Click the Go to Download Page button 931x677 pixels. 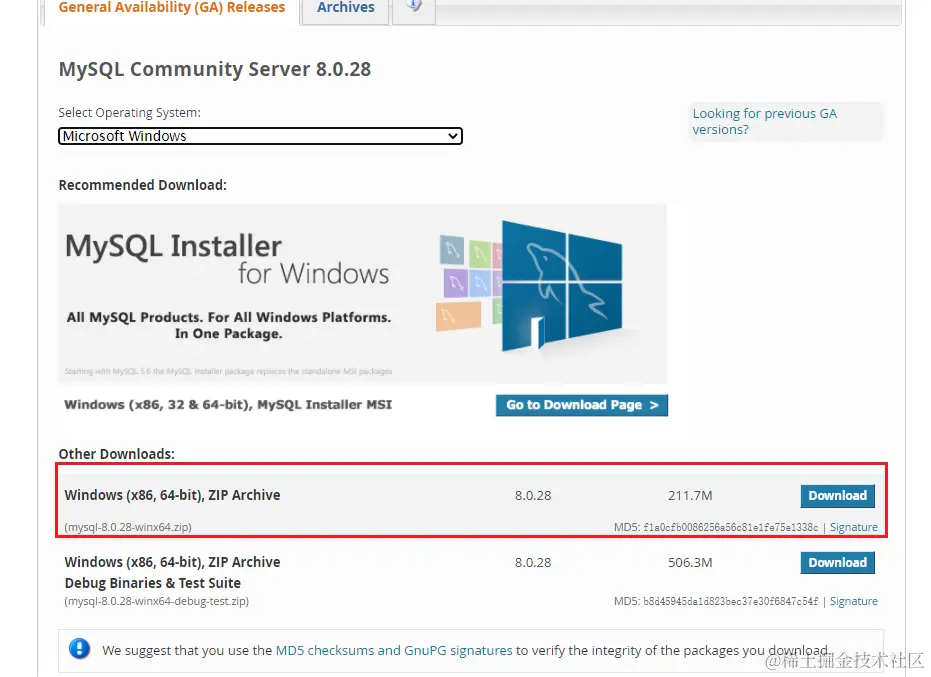coord(582,405)
